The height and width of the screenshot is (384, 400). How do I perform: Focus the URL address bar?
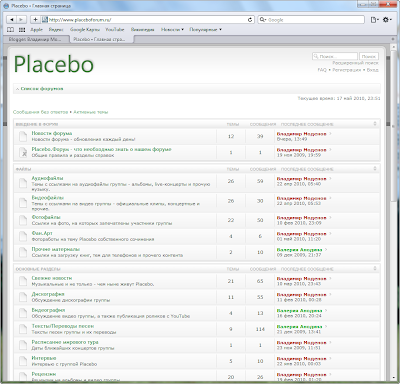point(148,20)
